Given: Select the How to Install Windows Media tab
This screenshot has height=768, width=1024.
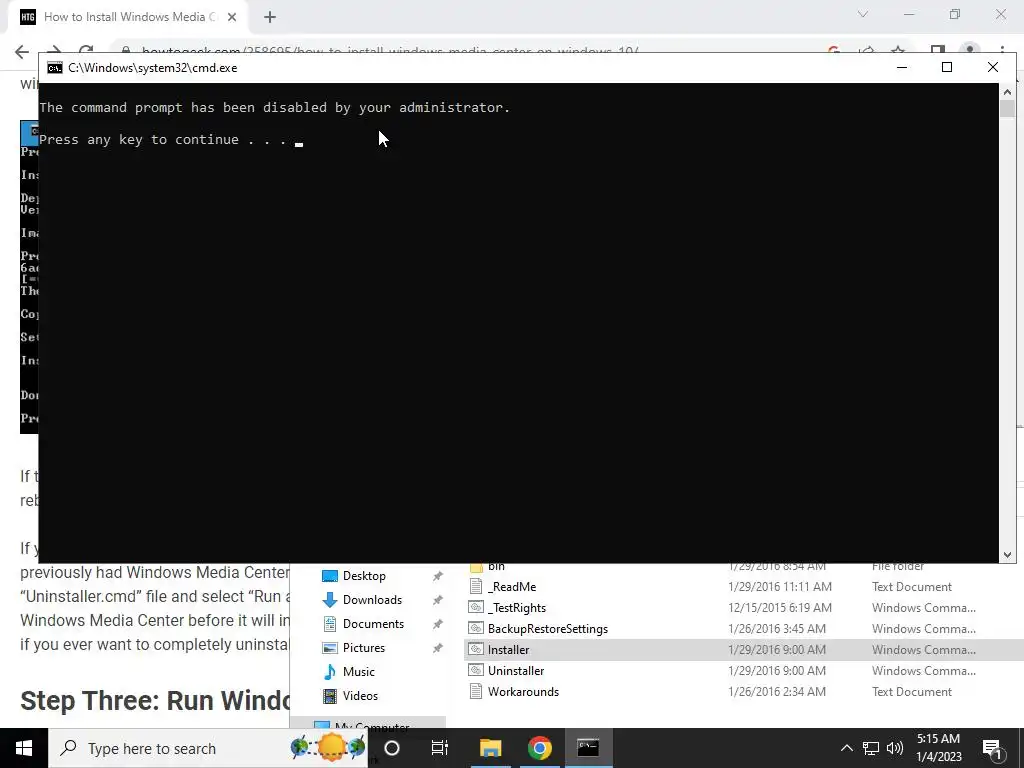Looking at the screenshot, I should pos(127,17).
